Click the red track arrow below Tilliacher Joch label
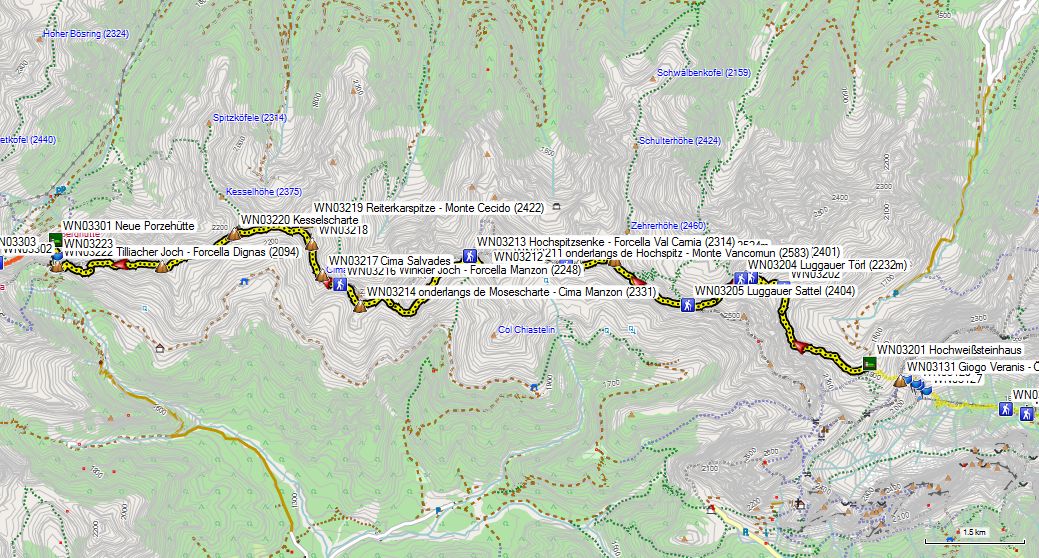Image resolution: width=1039 pixels, height=558 pixels. (122, 265)
